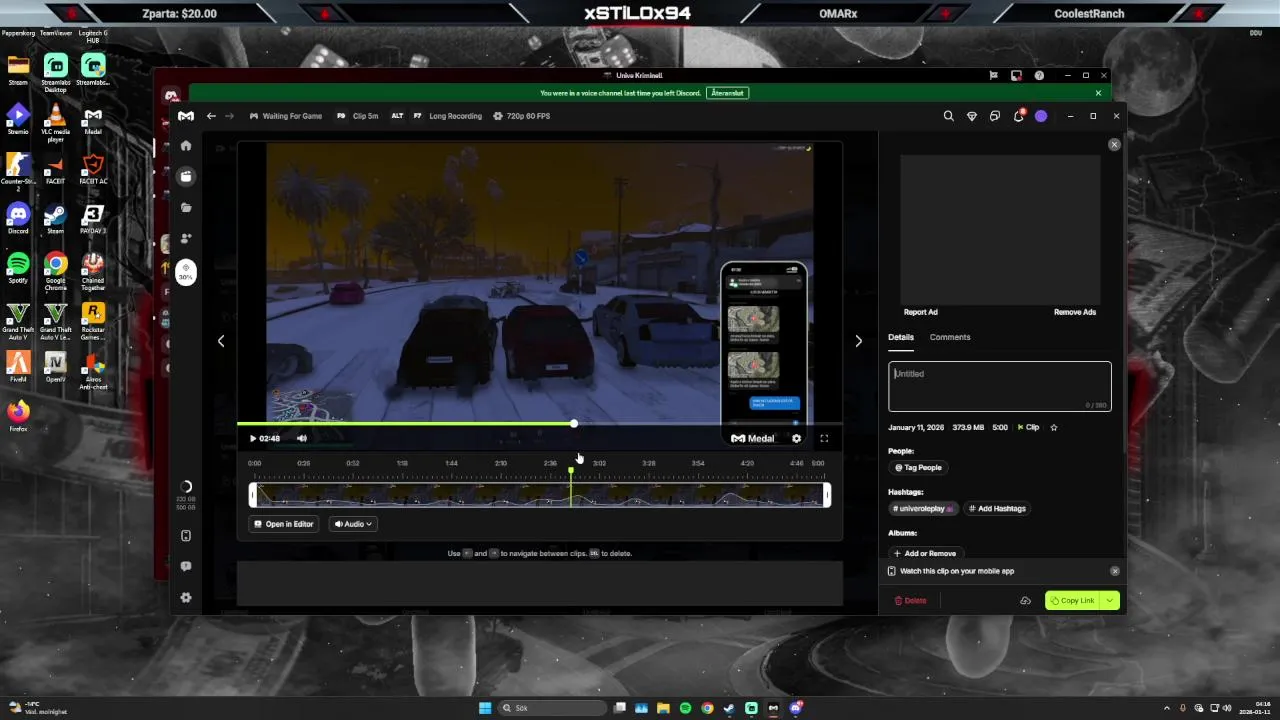The width and height of the screenshot is (1280, 720).
Task: Click the Discord desktop shortcut
Action: click(x=18, y=218)
